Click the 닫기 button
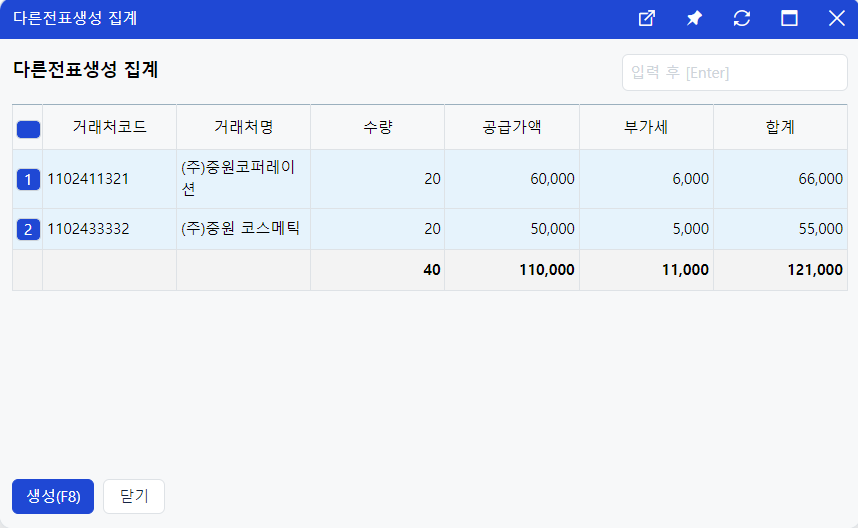Image resolution: width=858 pixels, height=528 pixels. pyautogui.click(x=134, y=496)
